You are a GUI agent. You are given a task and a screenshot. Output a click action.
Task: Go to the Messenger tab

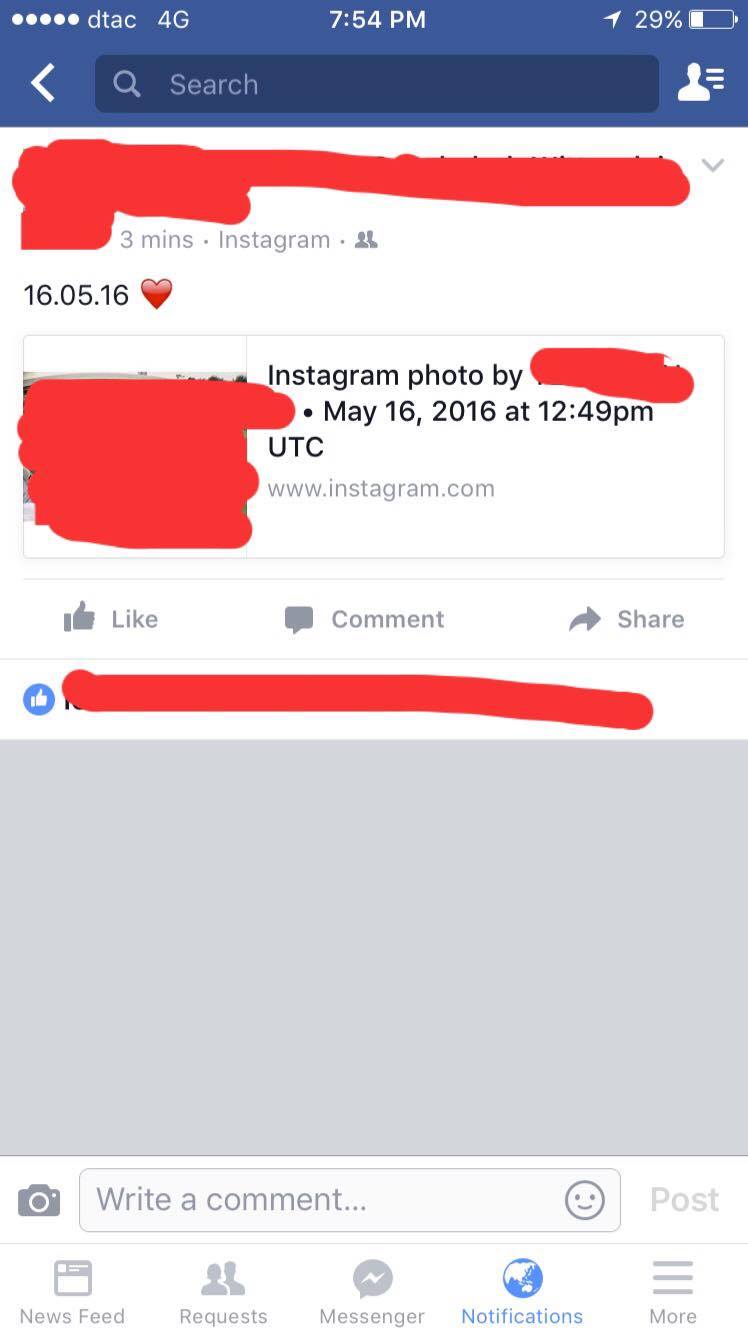tap(372, 1291)
